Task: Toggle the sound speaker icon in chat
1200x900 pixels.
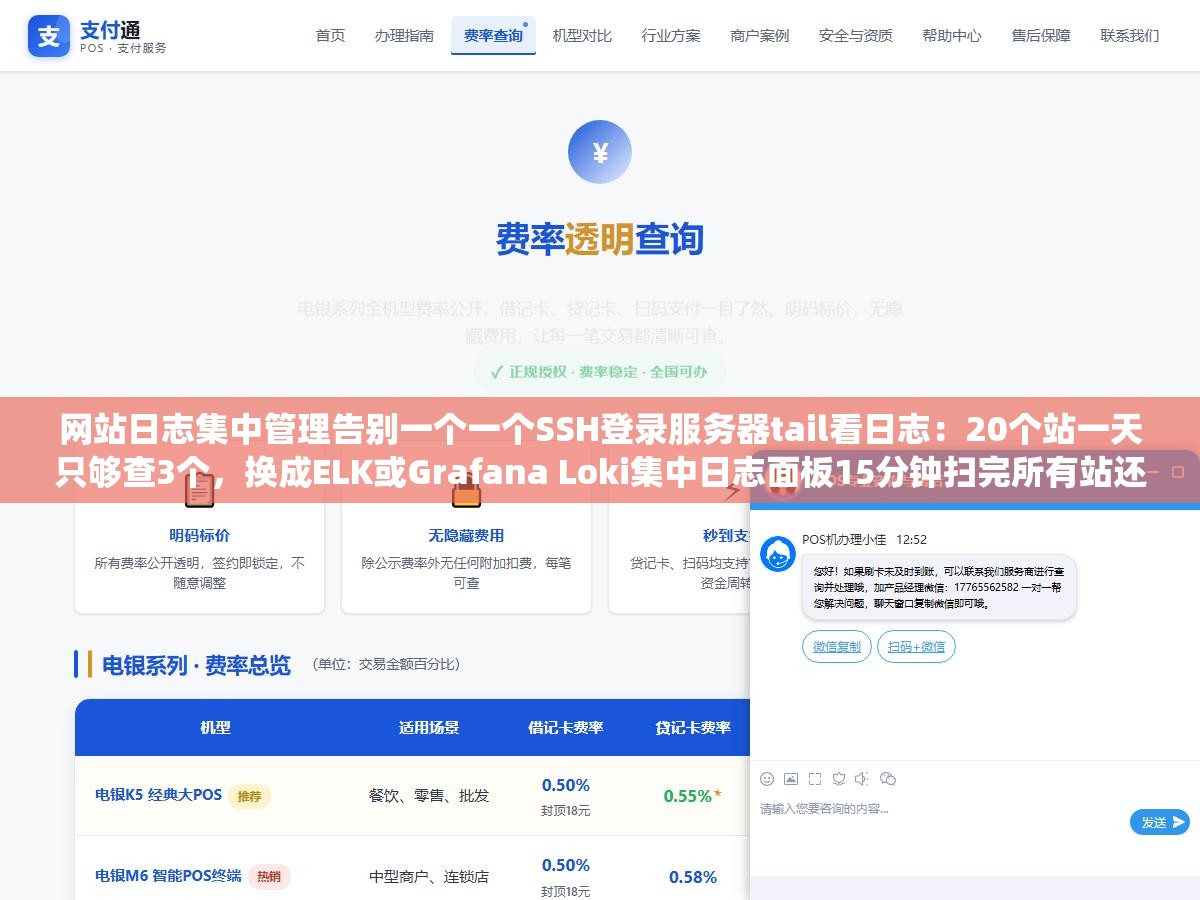Action: 862,778
